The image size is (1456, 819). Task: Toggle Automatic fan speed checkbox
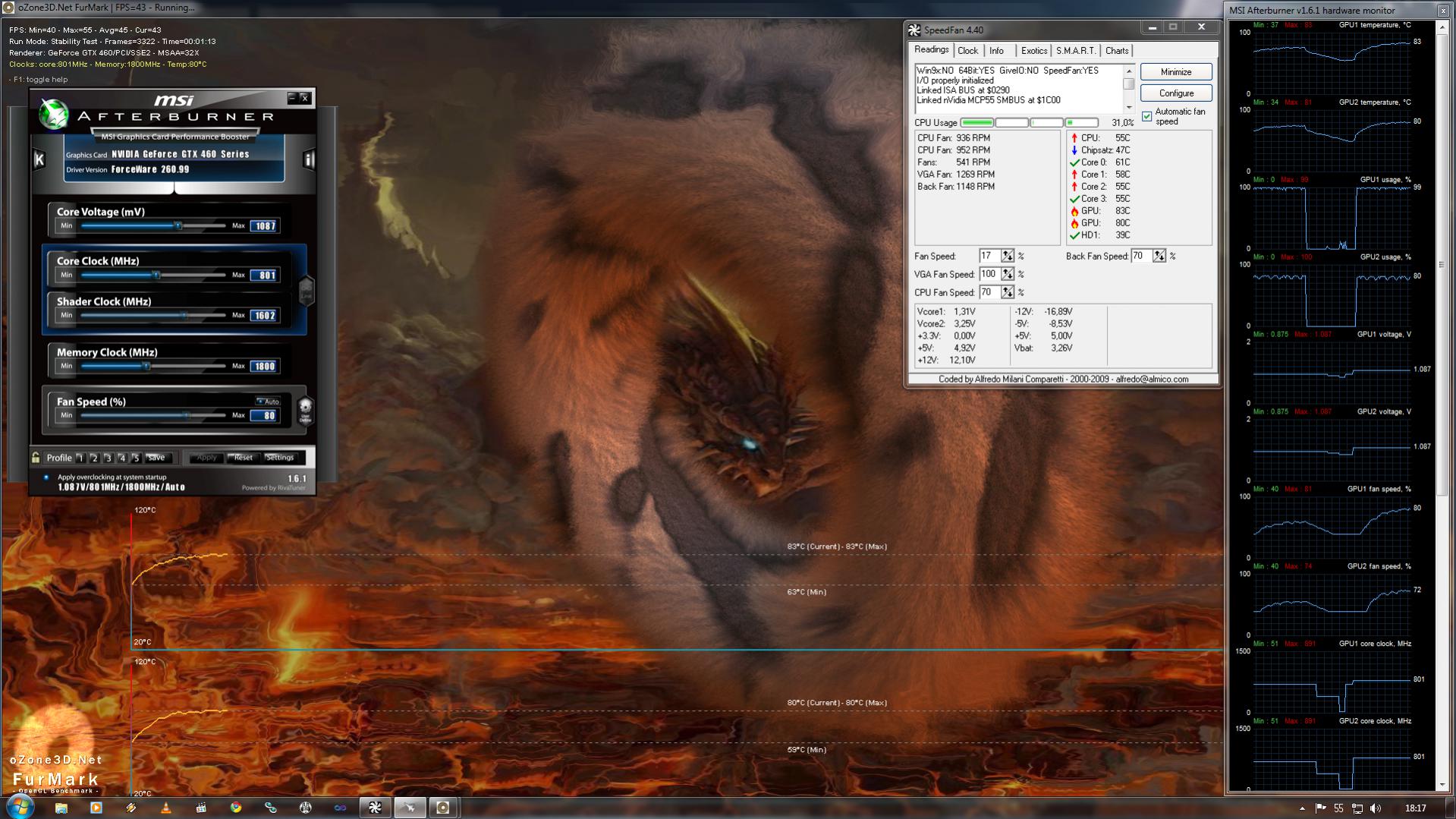(x=1146, y=116)
